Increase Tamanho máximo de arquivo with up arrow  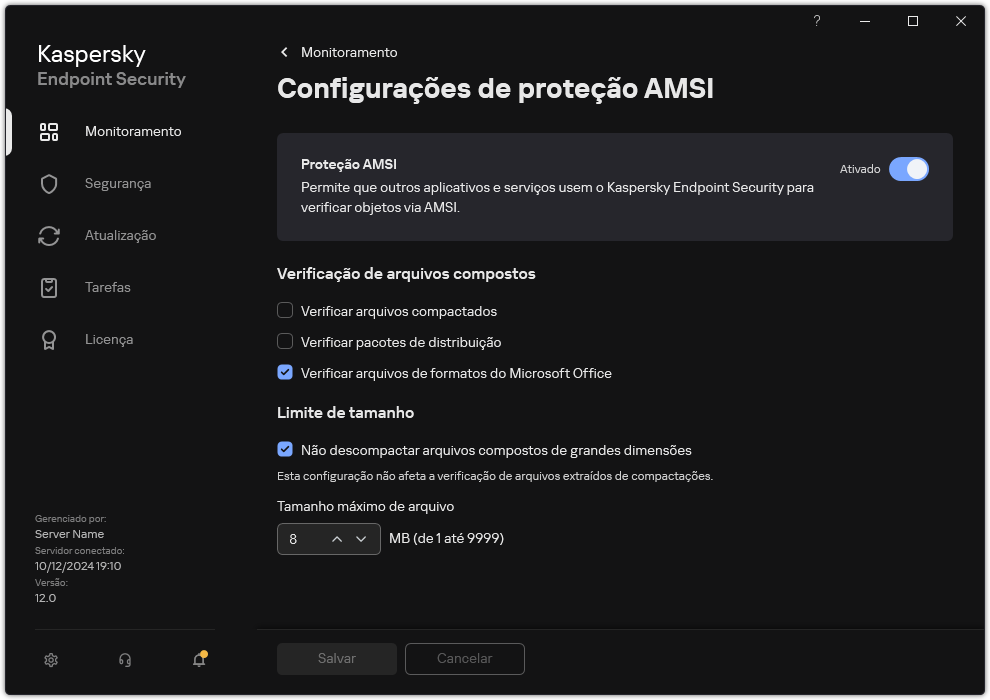point(337,539)
